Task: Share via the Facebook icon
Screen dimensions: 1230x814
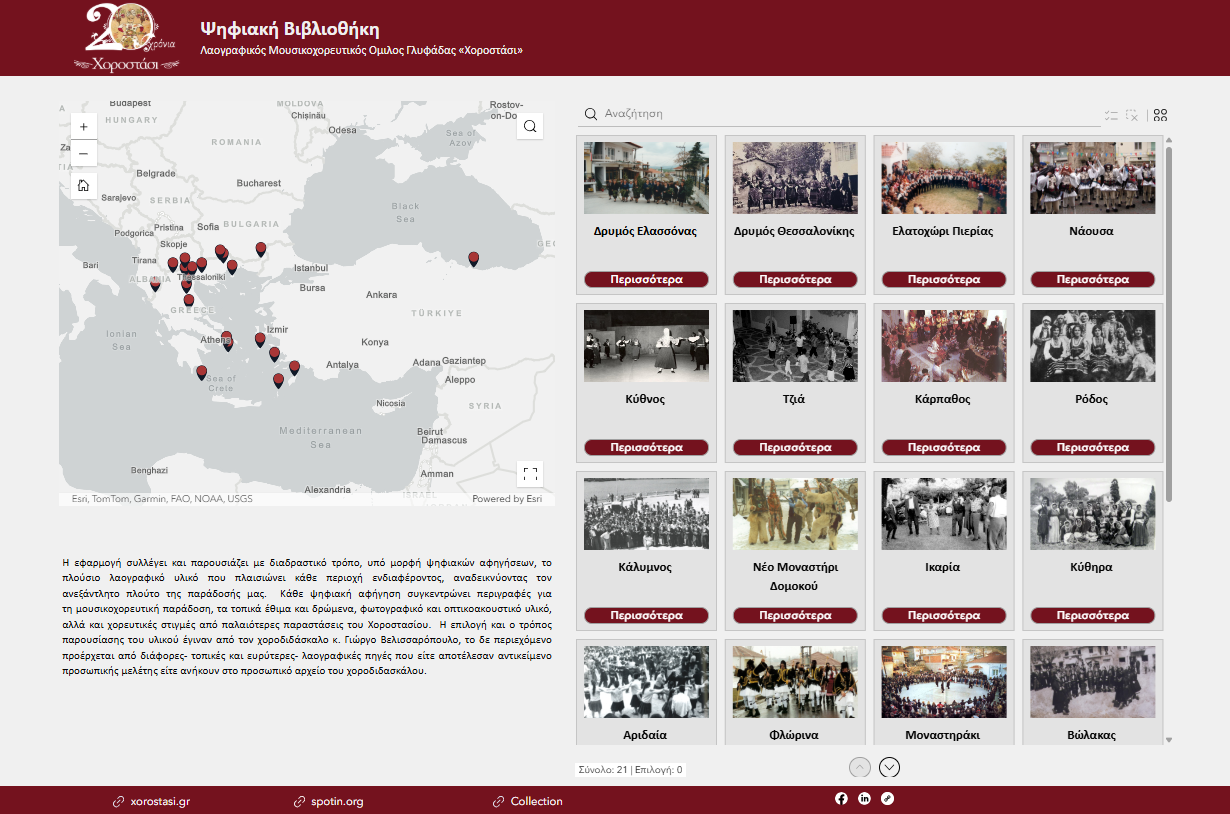Action: pos(841,798)
